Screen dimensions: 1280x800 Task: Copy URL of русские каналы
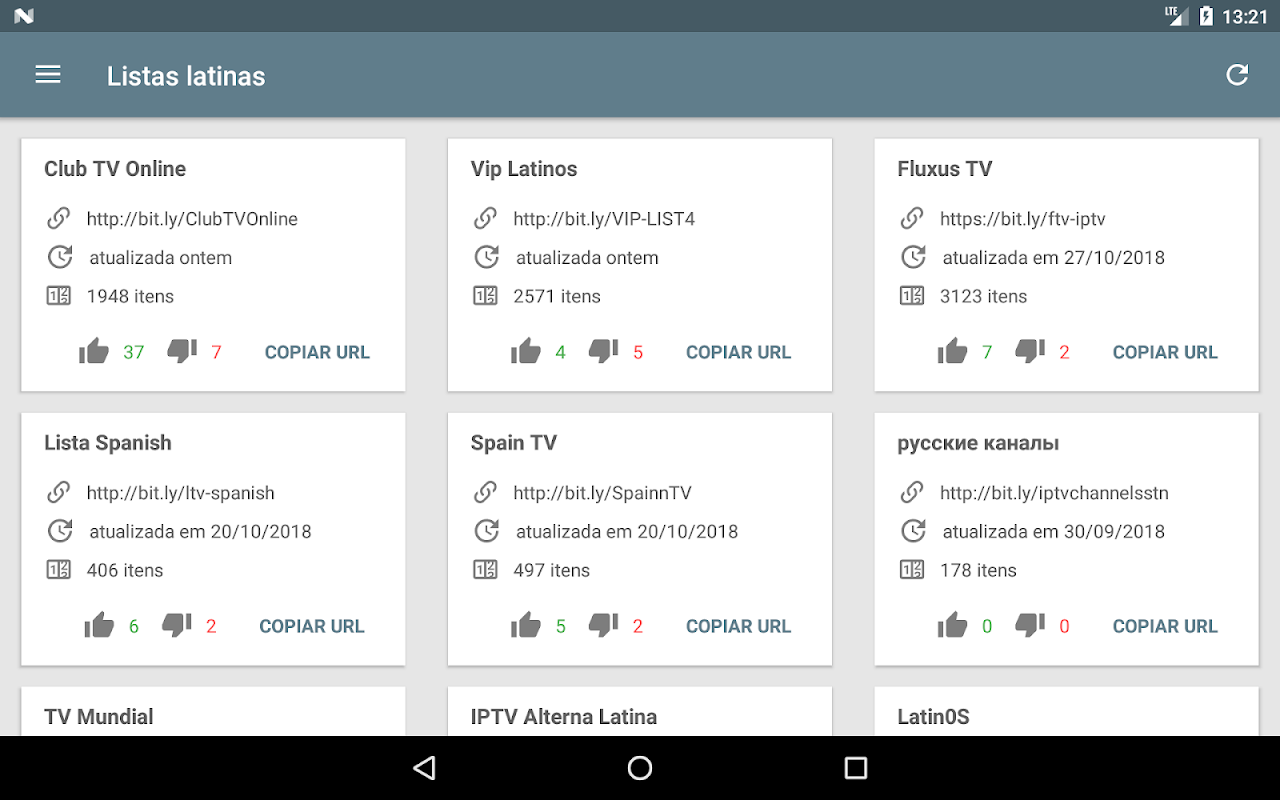point(1165,626)
